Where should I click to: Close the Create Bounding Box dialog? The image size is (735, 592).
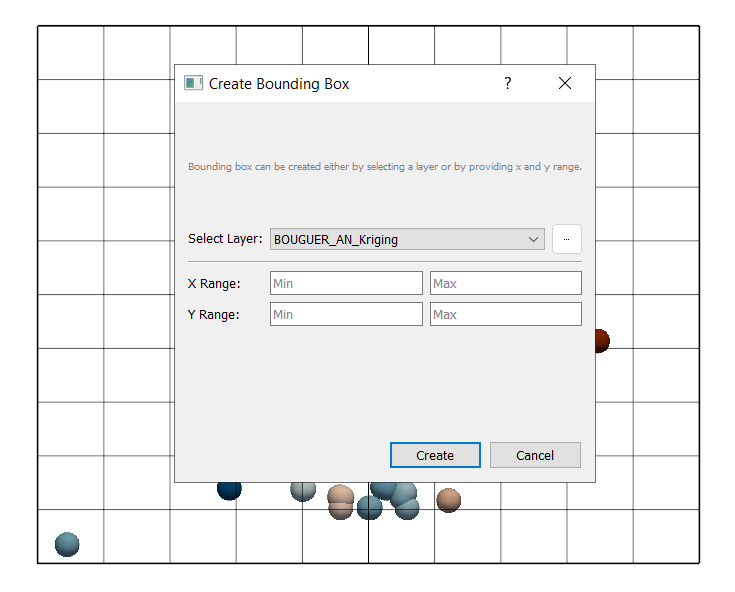tap(565, 84)
